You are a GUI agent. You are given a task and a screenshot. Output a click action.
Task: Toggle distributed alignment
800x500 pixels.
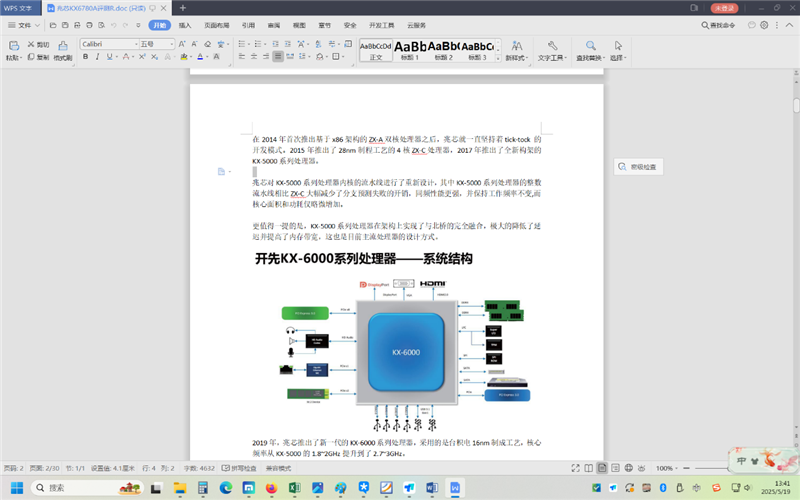point(290,57)
